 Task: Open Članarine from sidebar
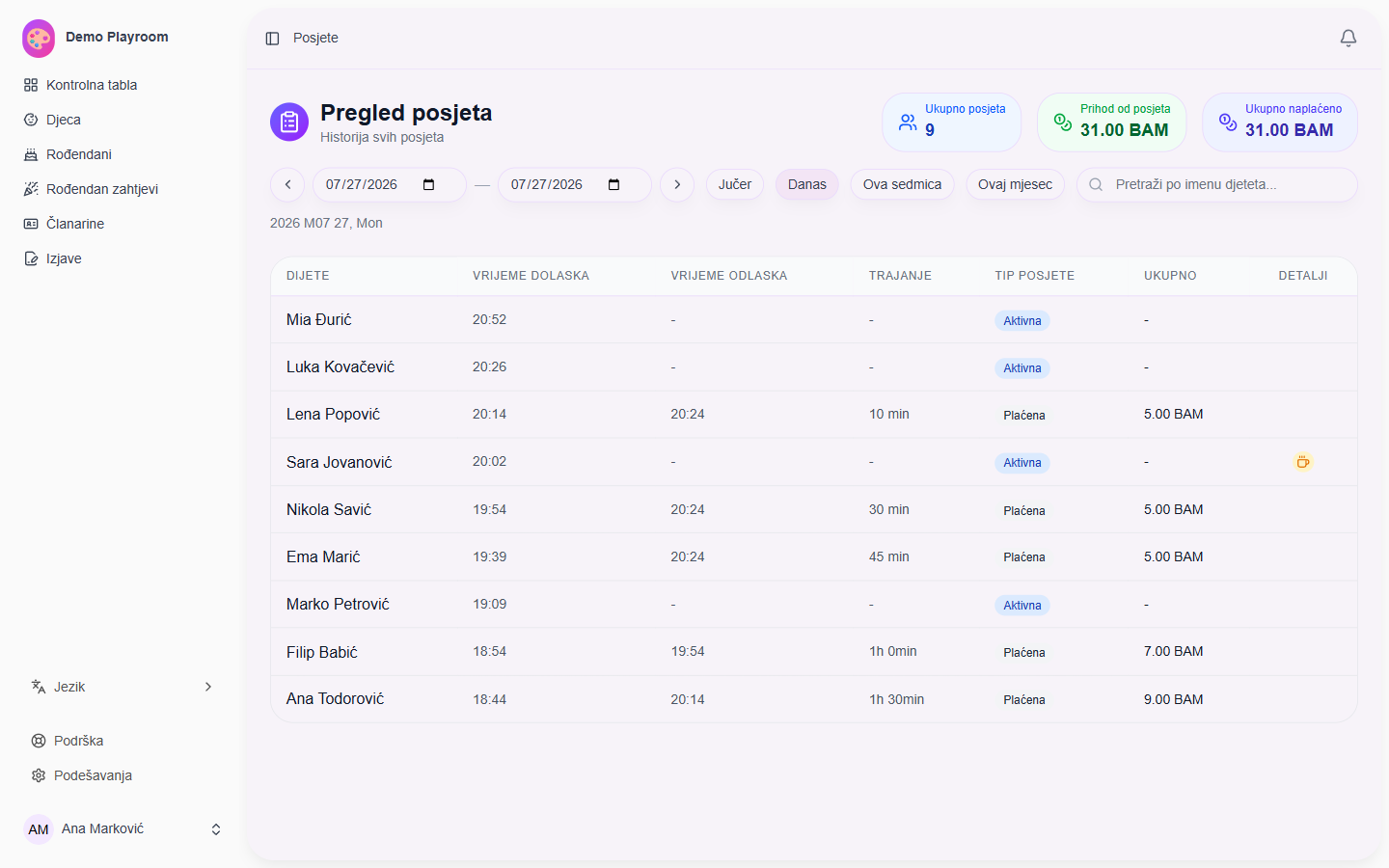(122, 224)
